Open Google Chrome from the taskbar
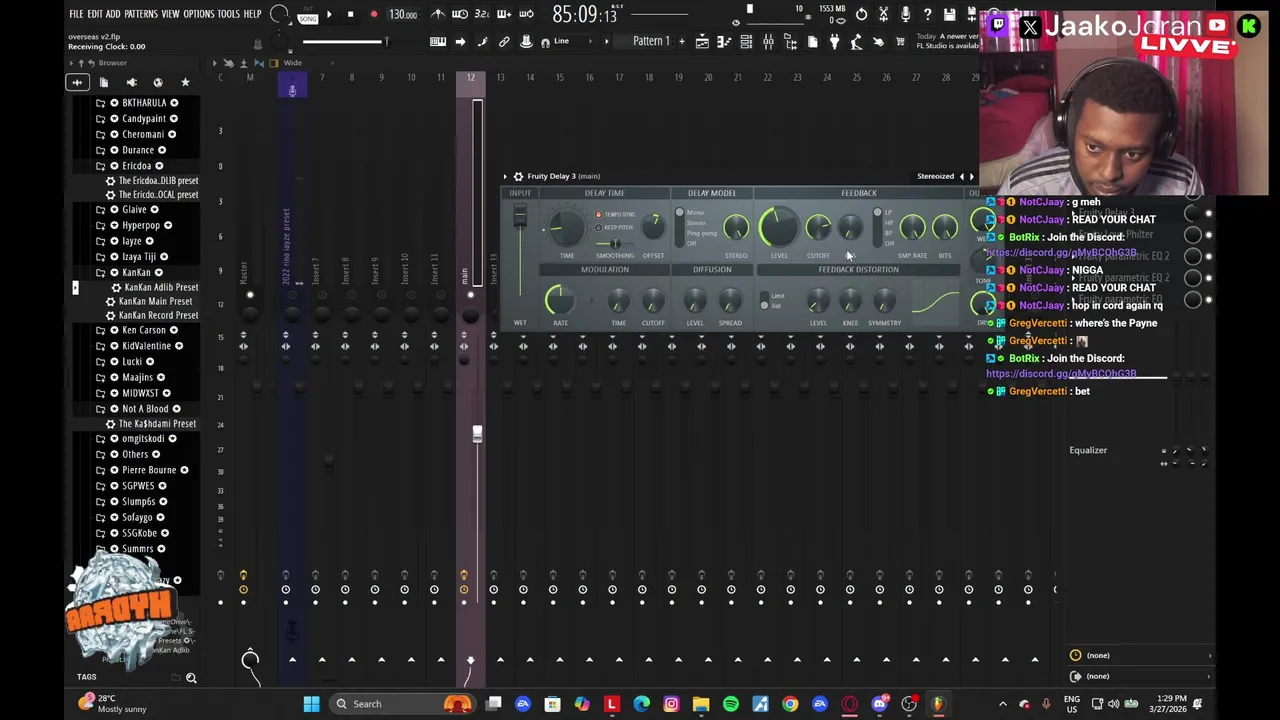 790,704
